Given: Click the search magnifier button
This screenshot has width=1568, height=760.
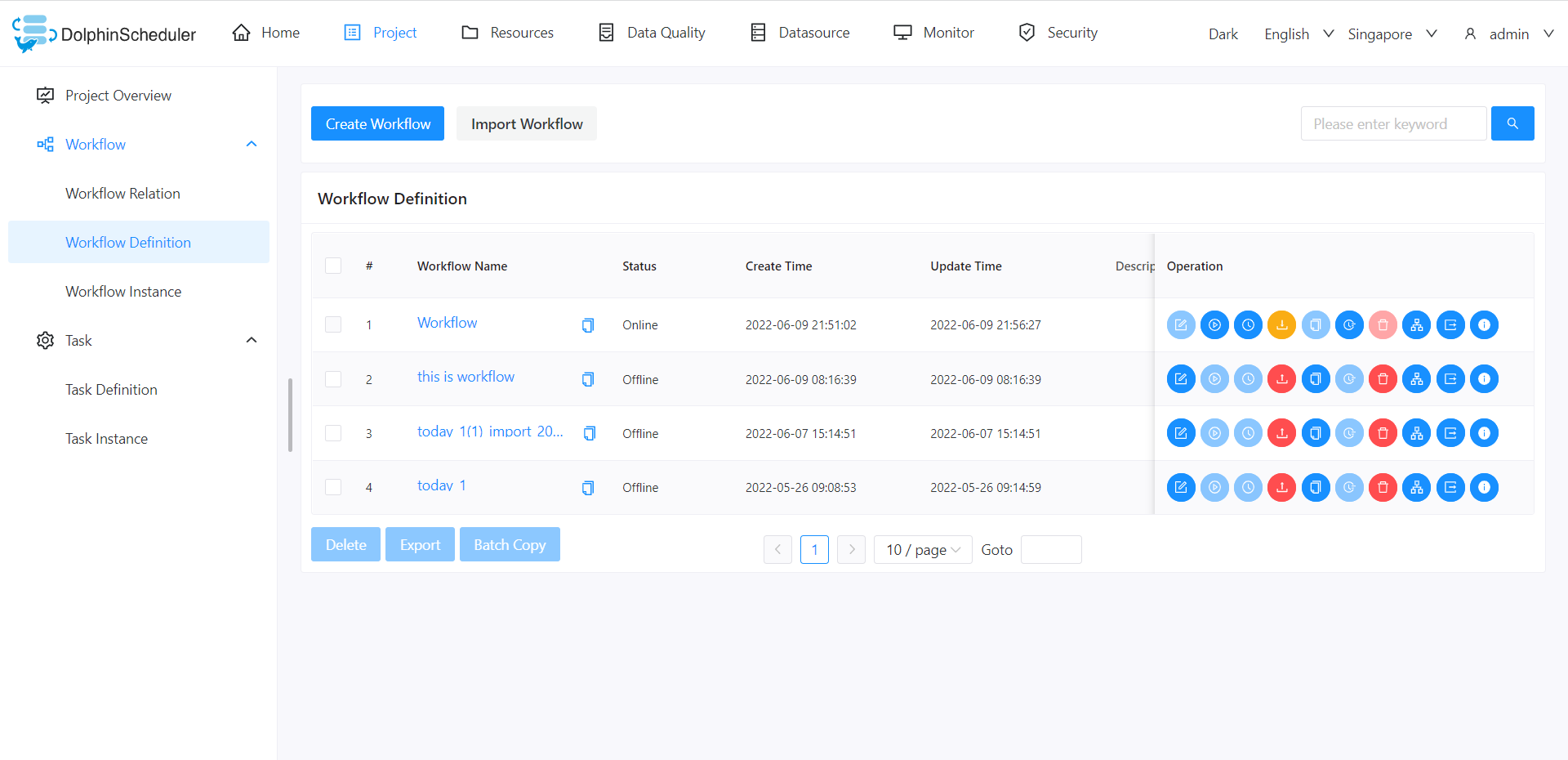Looking at the screenshot, I should coord(1512,123).
